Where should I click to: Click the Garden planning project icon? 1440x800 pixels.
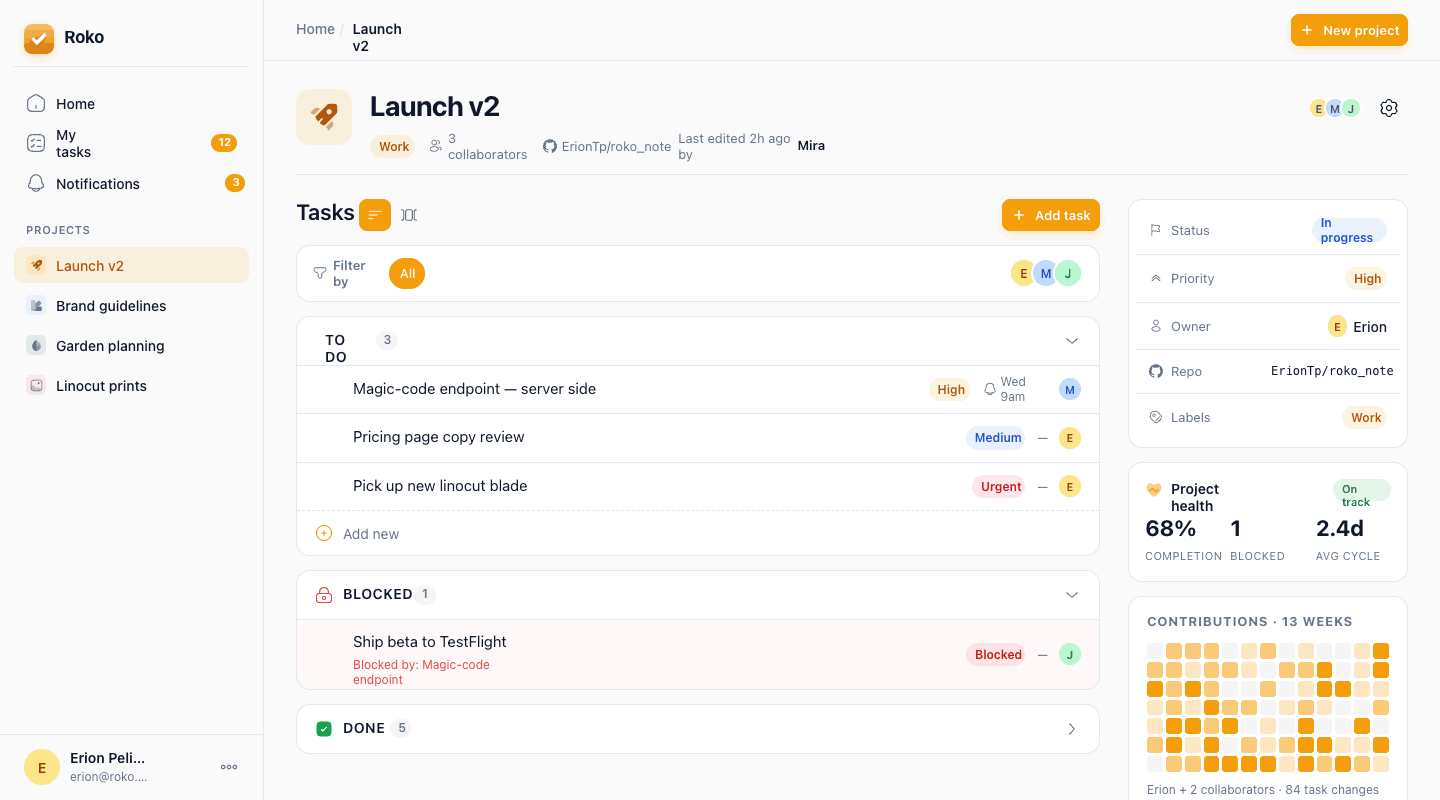36,345
